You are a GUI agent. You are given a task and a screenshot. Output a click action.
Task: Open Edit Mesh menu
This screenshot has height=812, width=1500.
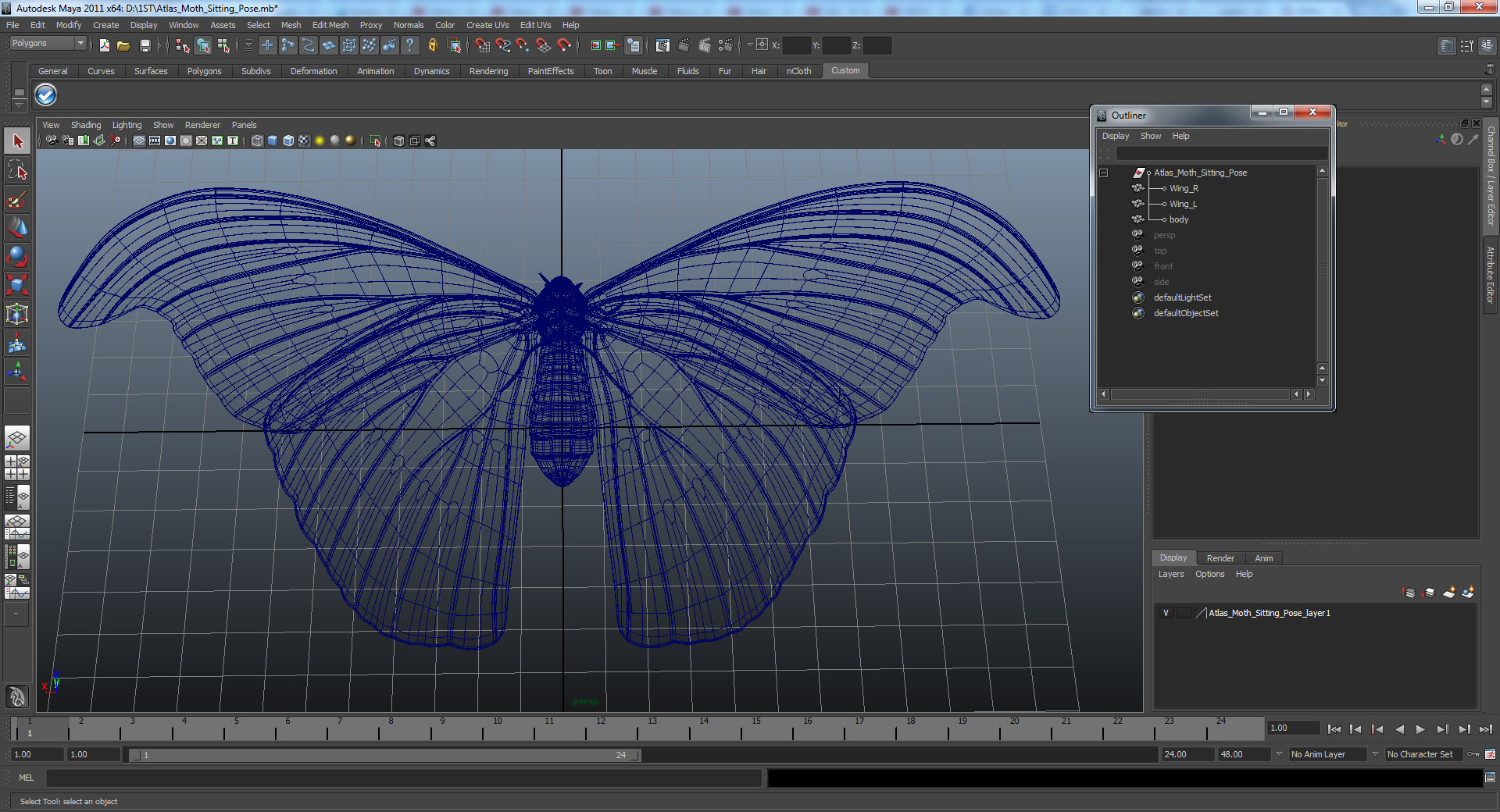tap(330, 25)
